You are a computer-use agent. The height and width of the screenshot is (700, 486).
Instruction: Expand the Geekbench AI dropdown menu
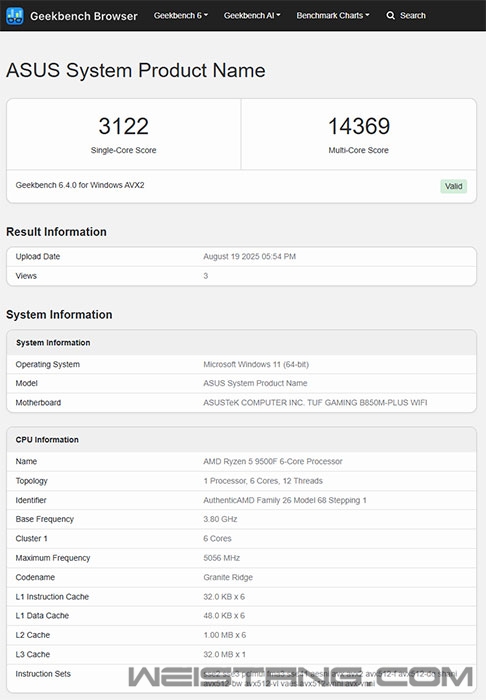click(252, 16)
